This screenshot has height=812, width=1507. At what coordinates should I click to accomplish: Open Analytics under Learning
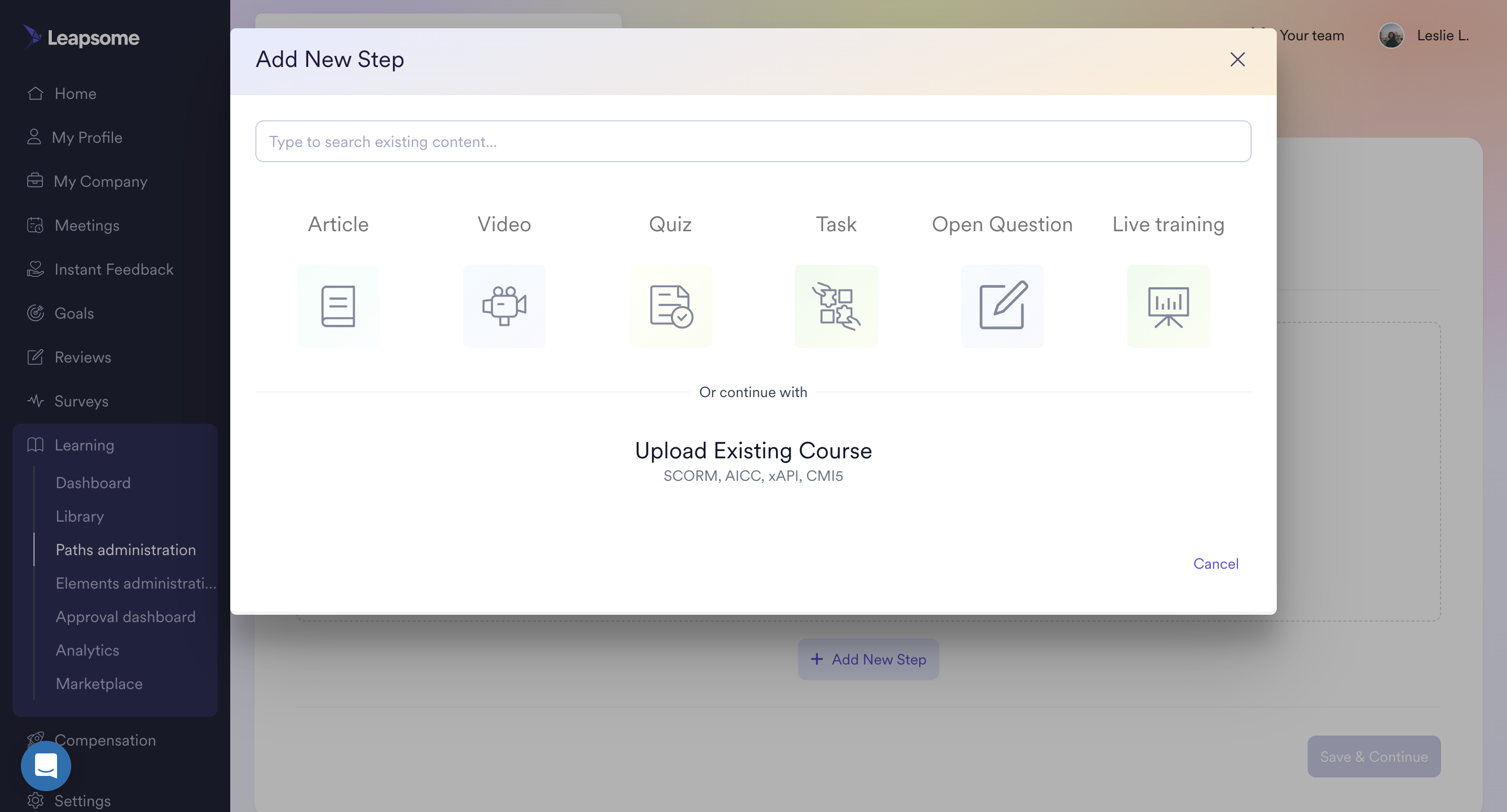point(87,650)
